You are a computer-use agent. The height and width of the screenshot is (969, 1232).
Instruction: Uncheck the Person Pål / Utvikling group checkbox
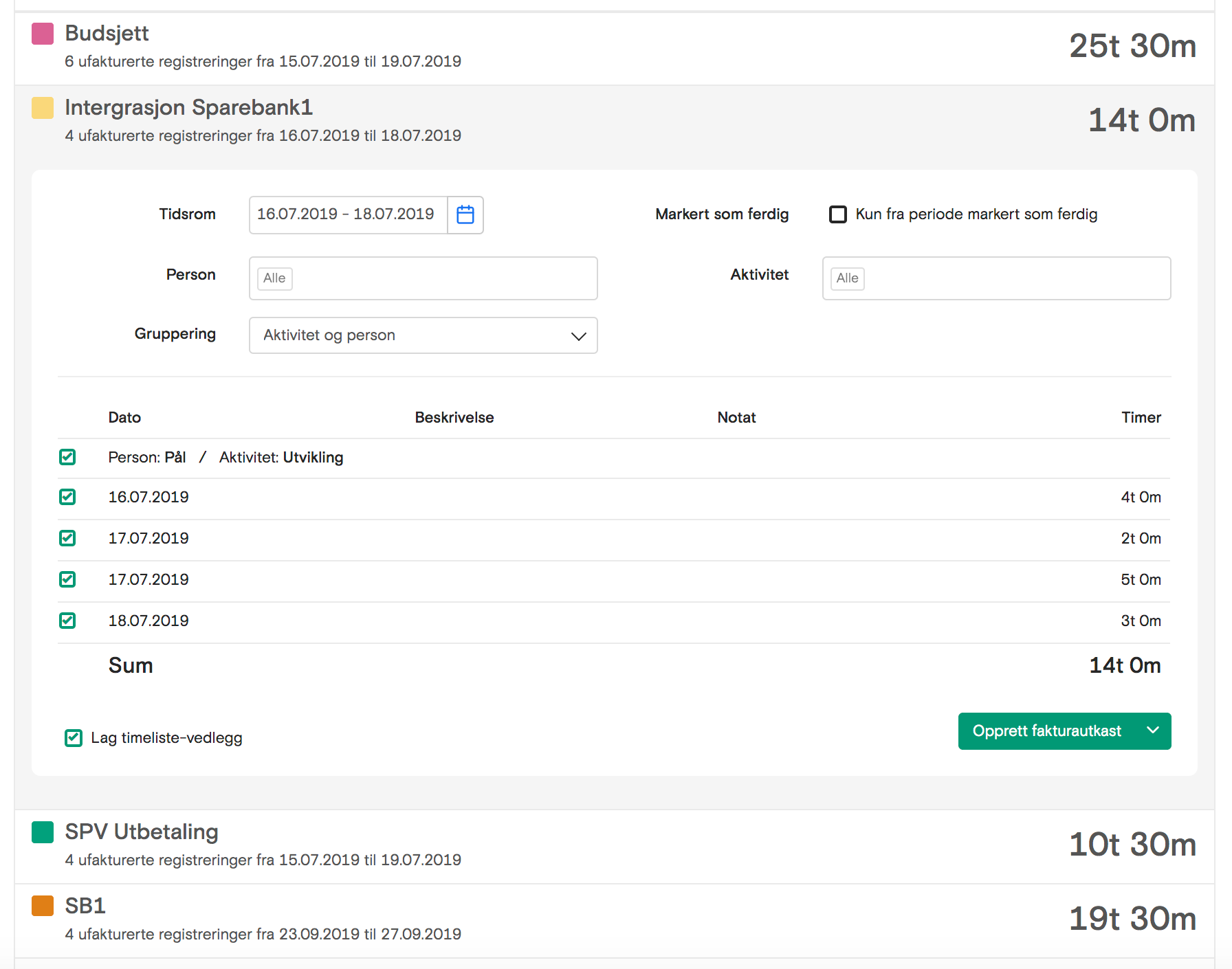[67, 457]
